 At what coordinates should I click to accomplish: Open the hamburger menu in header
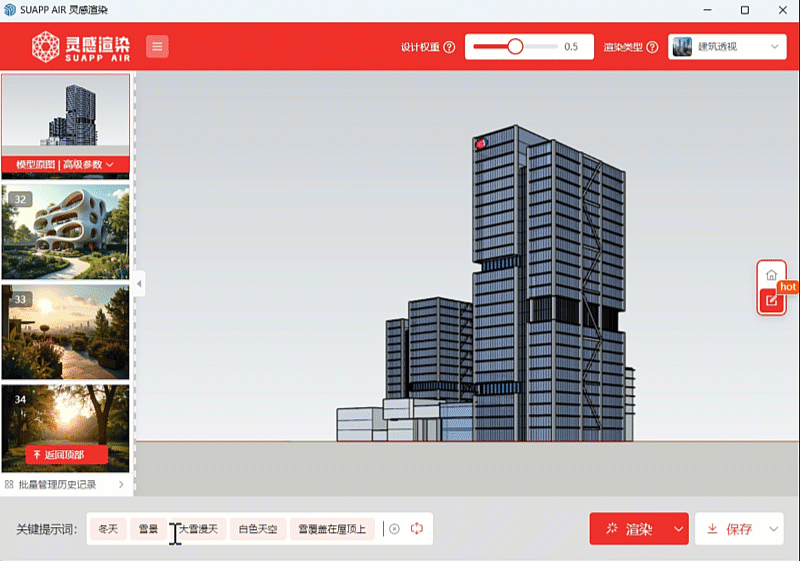(157, 46)
